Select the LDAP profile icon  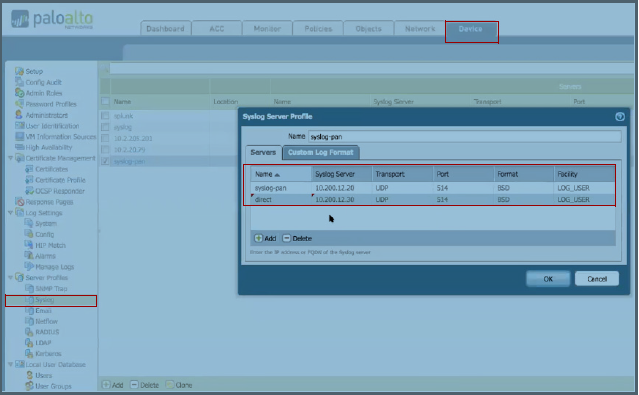coord(29,343)
